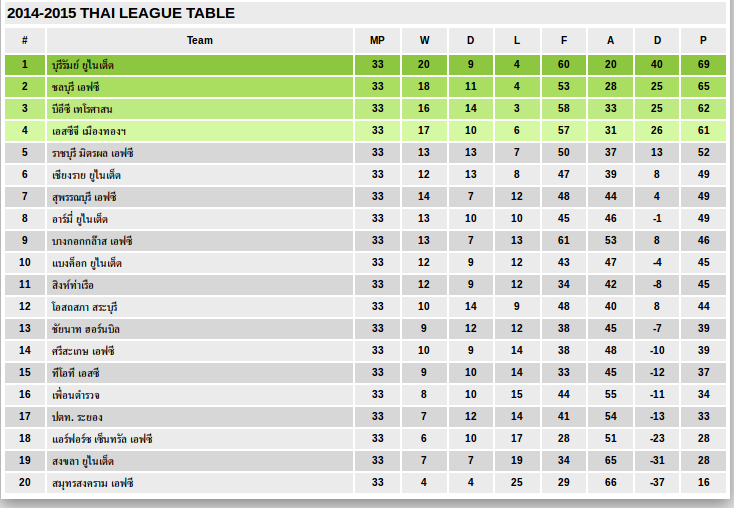Open team เพื่อนตำรวจ in row 16
The width and height of the screenshot is (734, 508).
77,395
